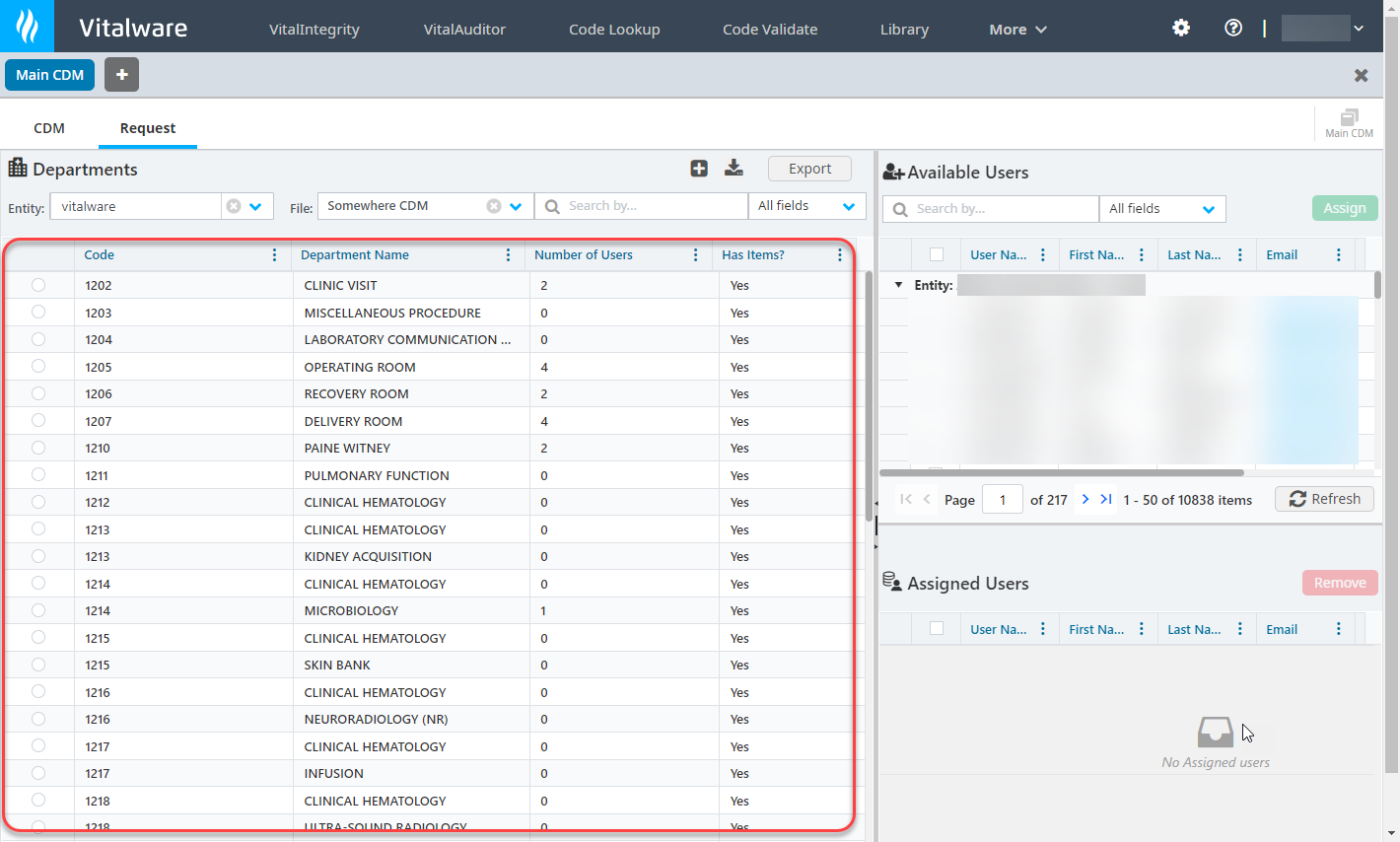
Task: Jump to last page of available users
Action: point(1106,499)
